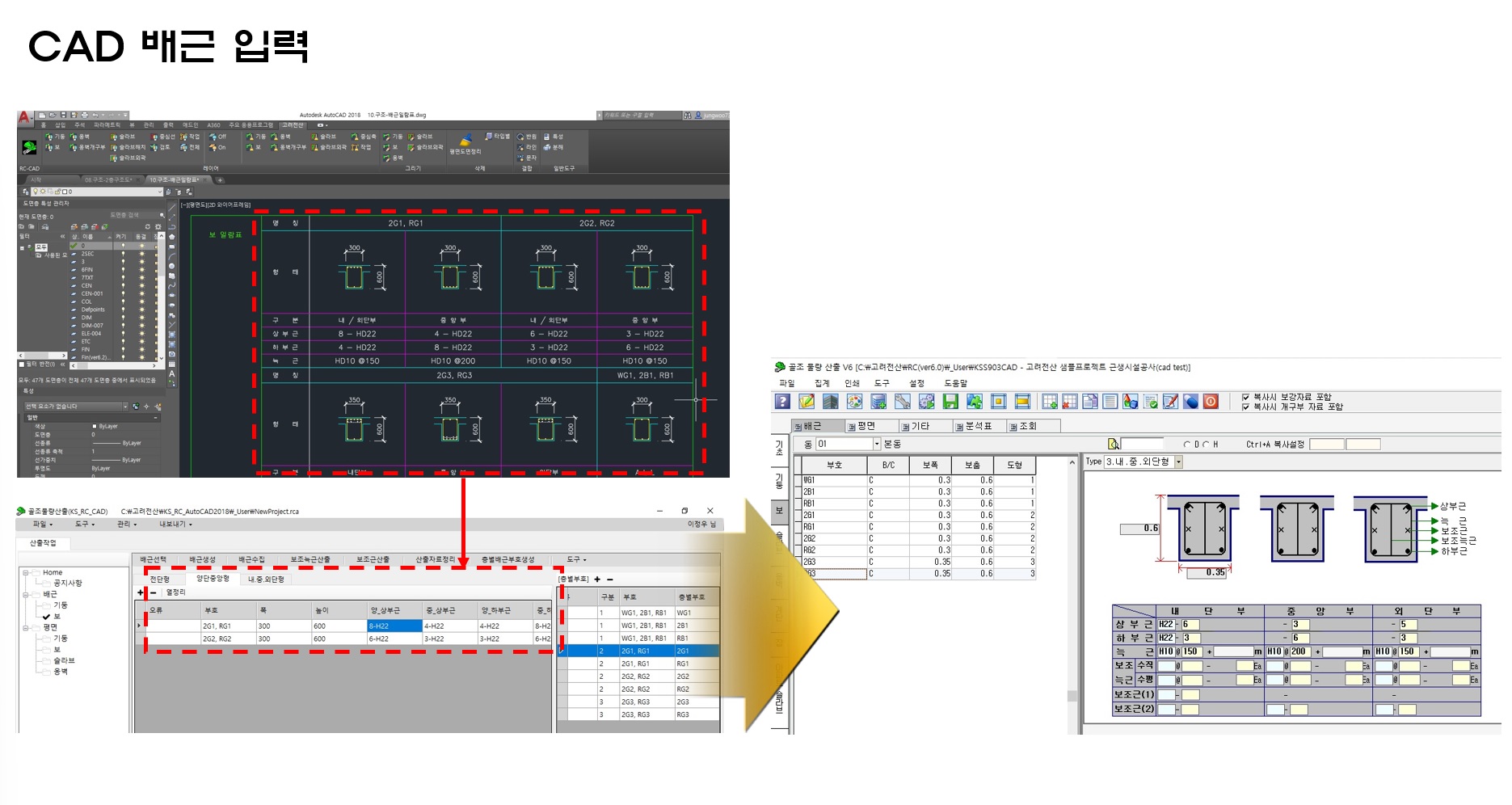Open the Type 3.내.중.외단형 dropdown

[x=1178, y=462]
